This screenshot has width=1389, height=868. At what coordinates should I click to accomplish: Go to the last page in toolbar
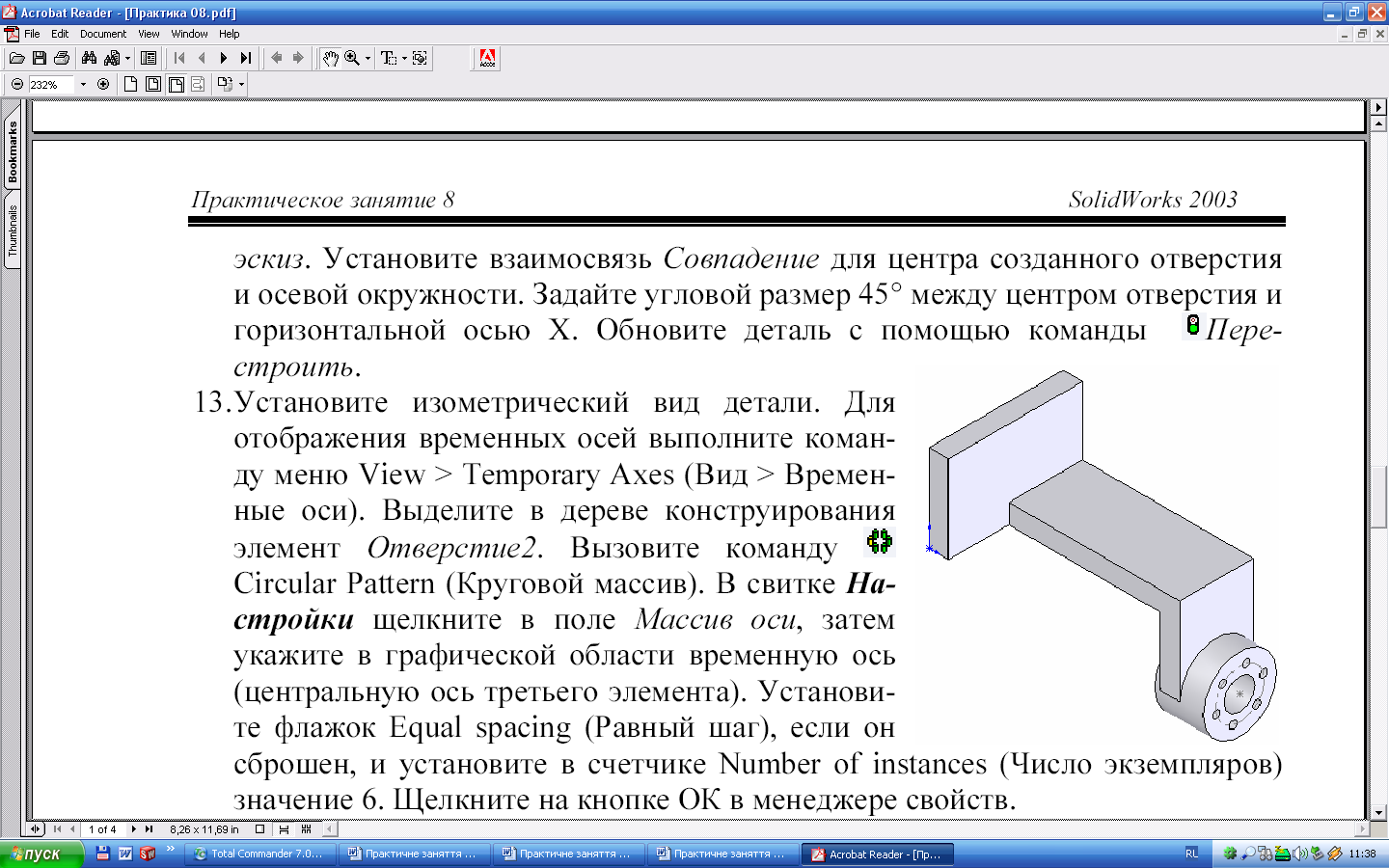(246, 59)
